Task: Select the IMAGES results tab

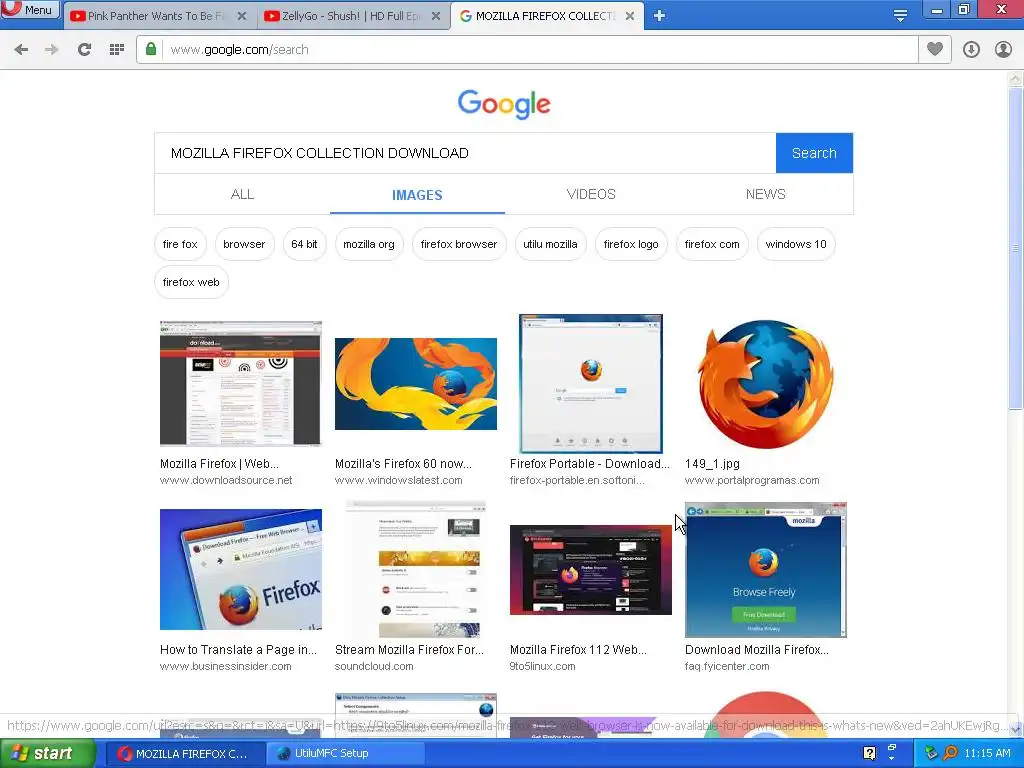Action: point(417,195)
